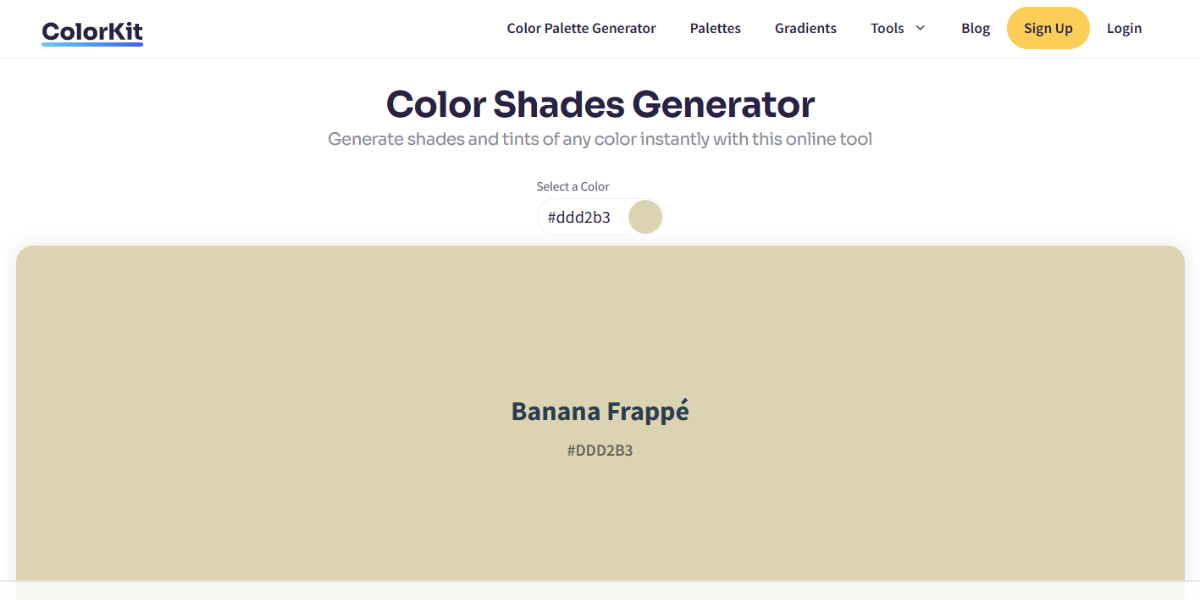Expand the chevron next to Tools
1200x600 pixels.
(919, 28)
